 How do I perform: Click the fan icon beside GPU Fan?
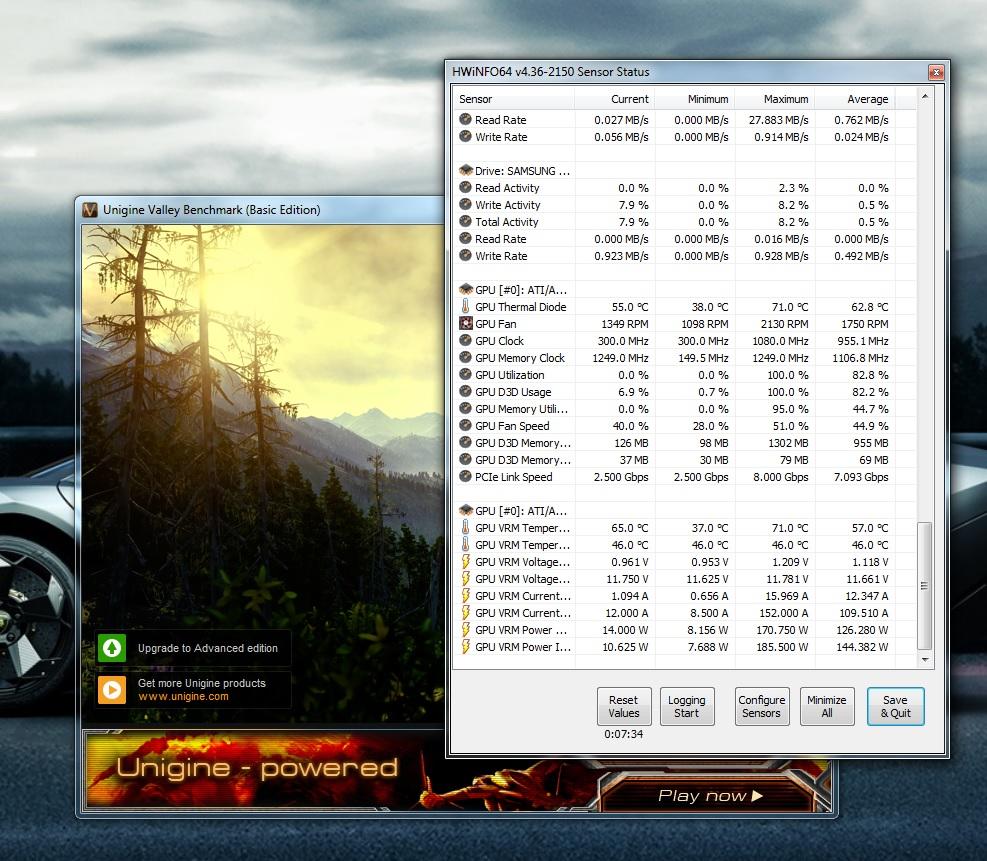point(466,324)
